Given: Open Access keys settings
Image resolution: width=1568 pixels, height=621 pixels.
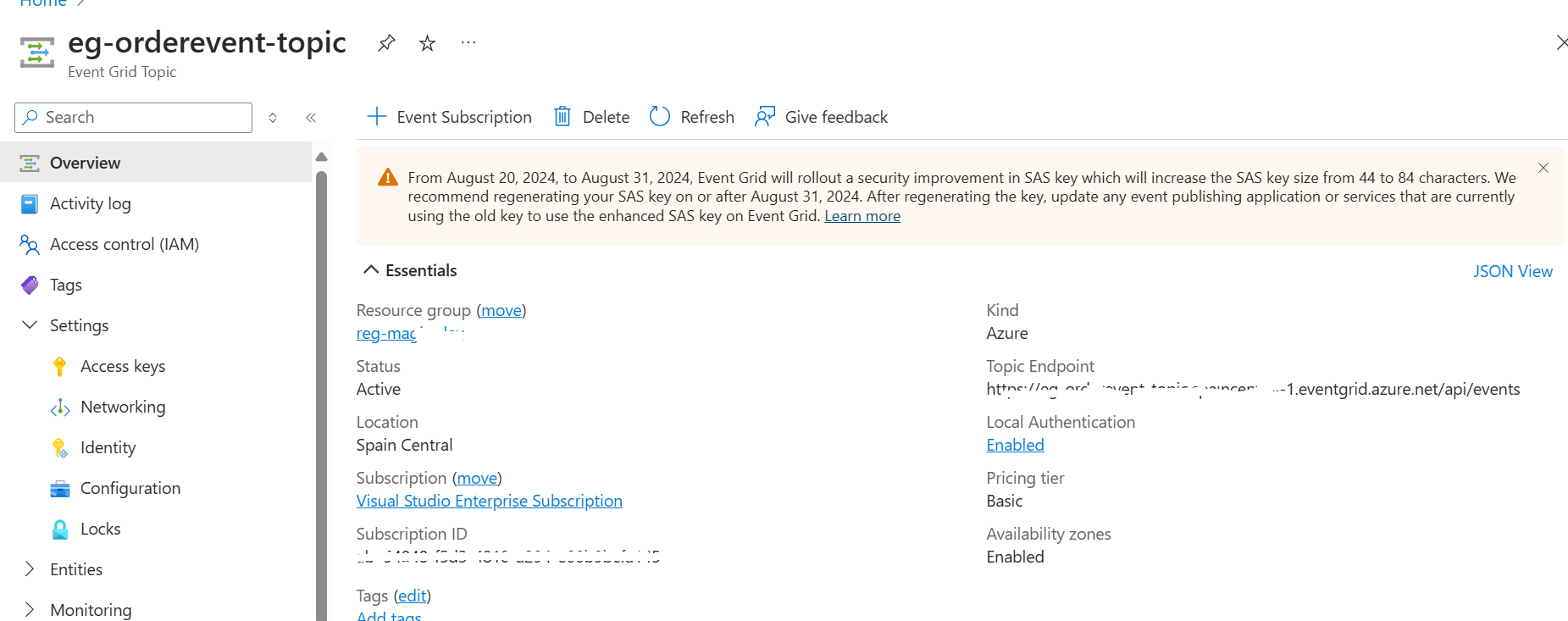Looking at the screenshot, I should (122, 366).
